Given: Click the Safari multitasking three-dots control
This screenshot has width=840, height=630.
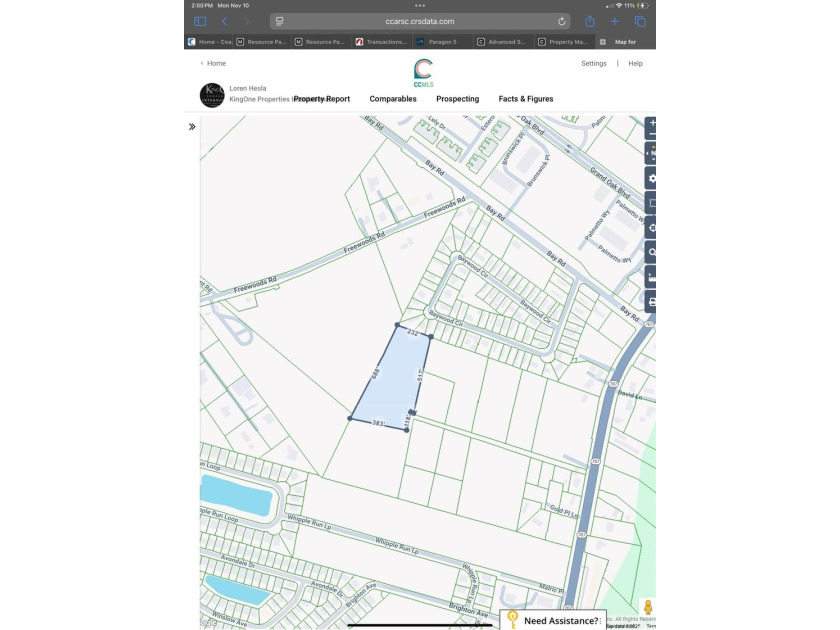Looking at the screenshot, I should point(420,5).
